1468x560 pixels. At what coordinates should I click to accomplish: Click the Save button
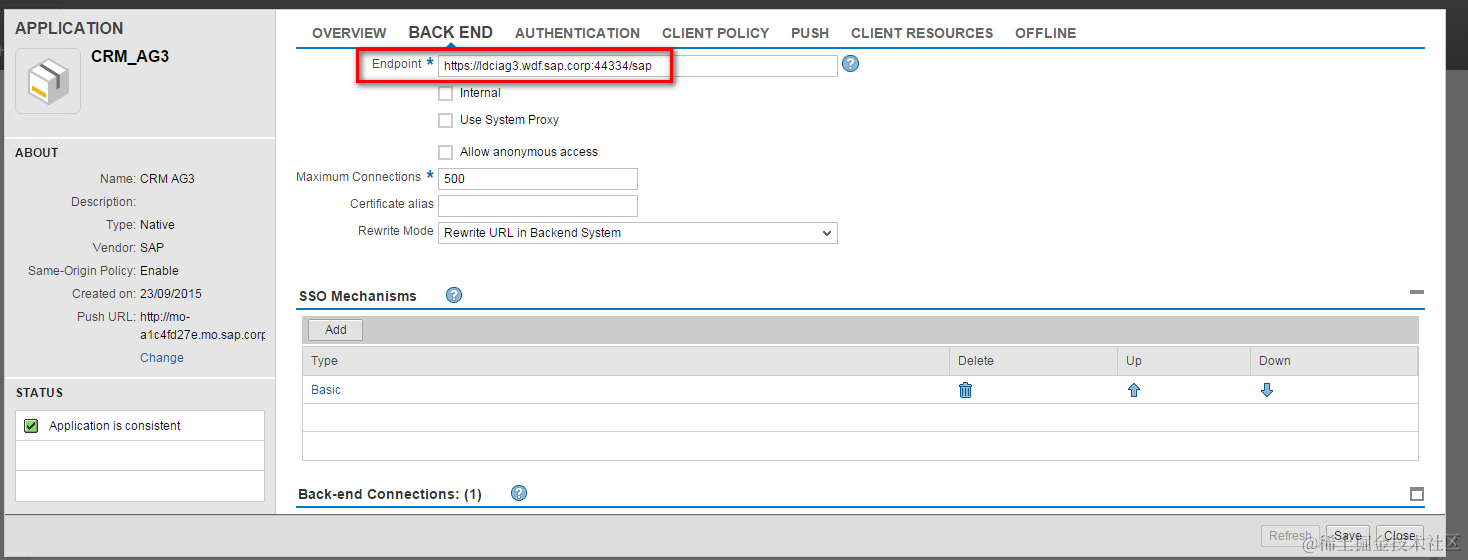[1347, 536]
